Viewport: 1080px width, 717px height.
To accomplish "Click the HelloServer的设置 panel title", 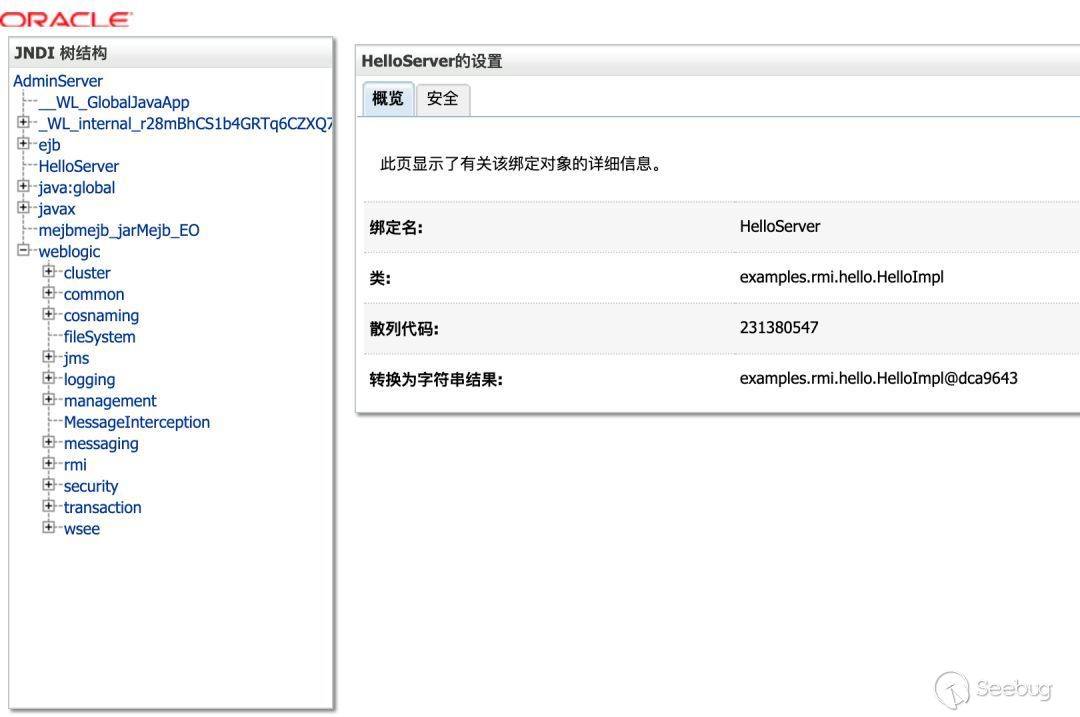I will pyautogui.click(x=432, y=61).
